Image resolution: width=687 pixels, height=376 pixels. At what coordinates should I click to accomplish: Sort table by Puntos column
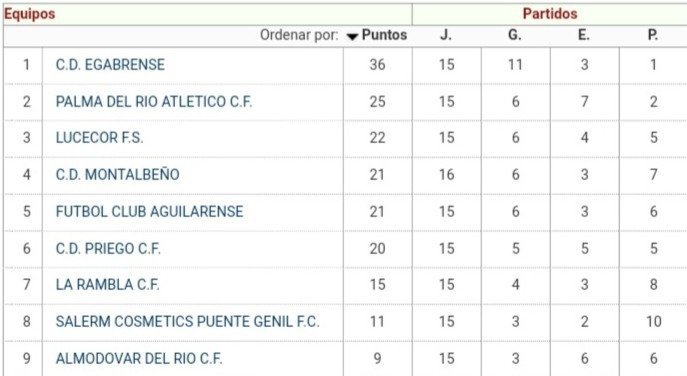[384, 35]
